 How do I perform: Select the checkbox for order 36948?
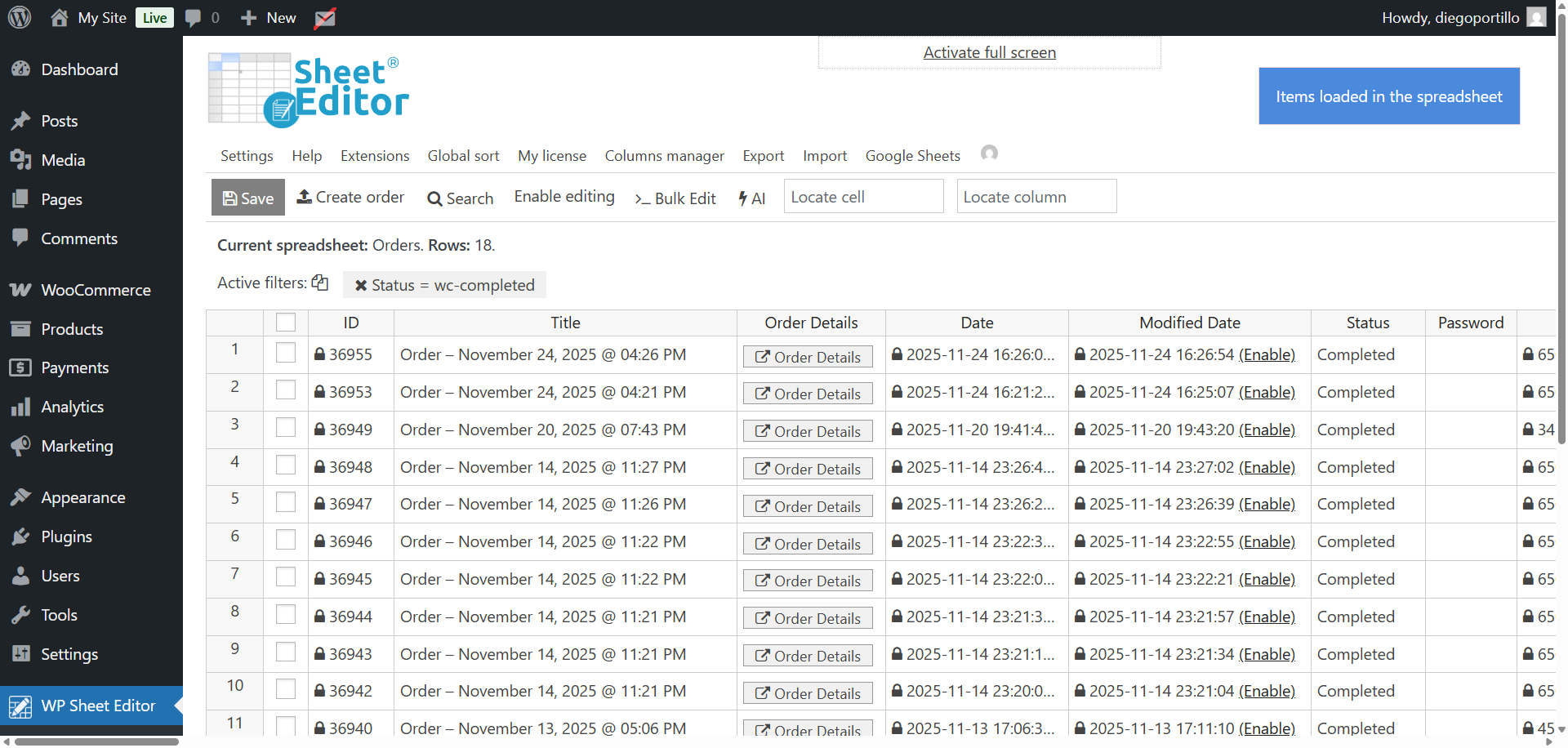click(286, 465)
